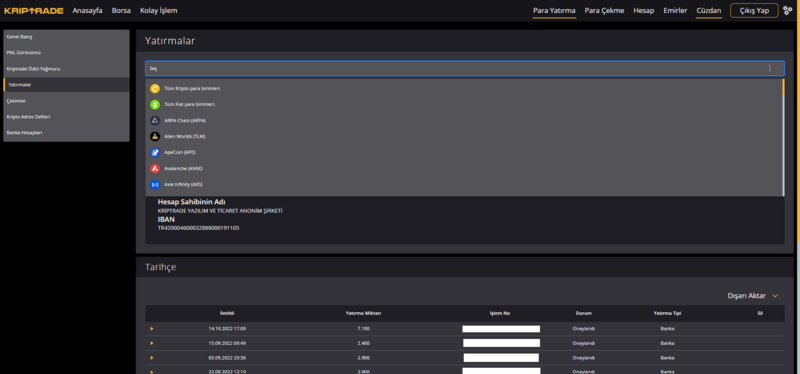
Task: Open Kripto Adres Defteri sidebar item
Action: click(66, 116)
